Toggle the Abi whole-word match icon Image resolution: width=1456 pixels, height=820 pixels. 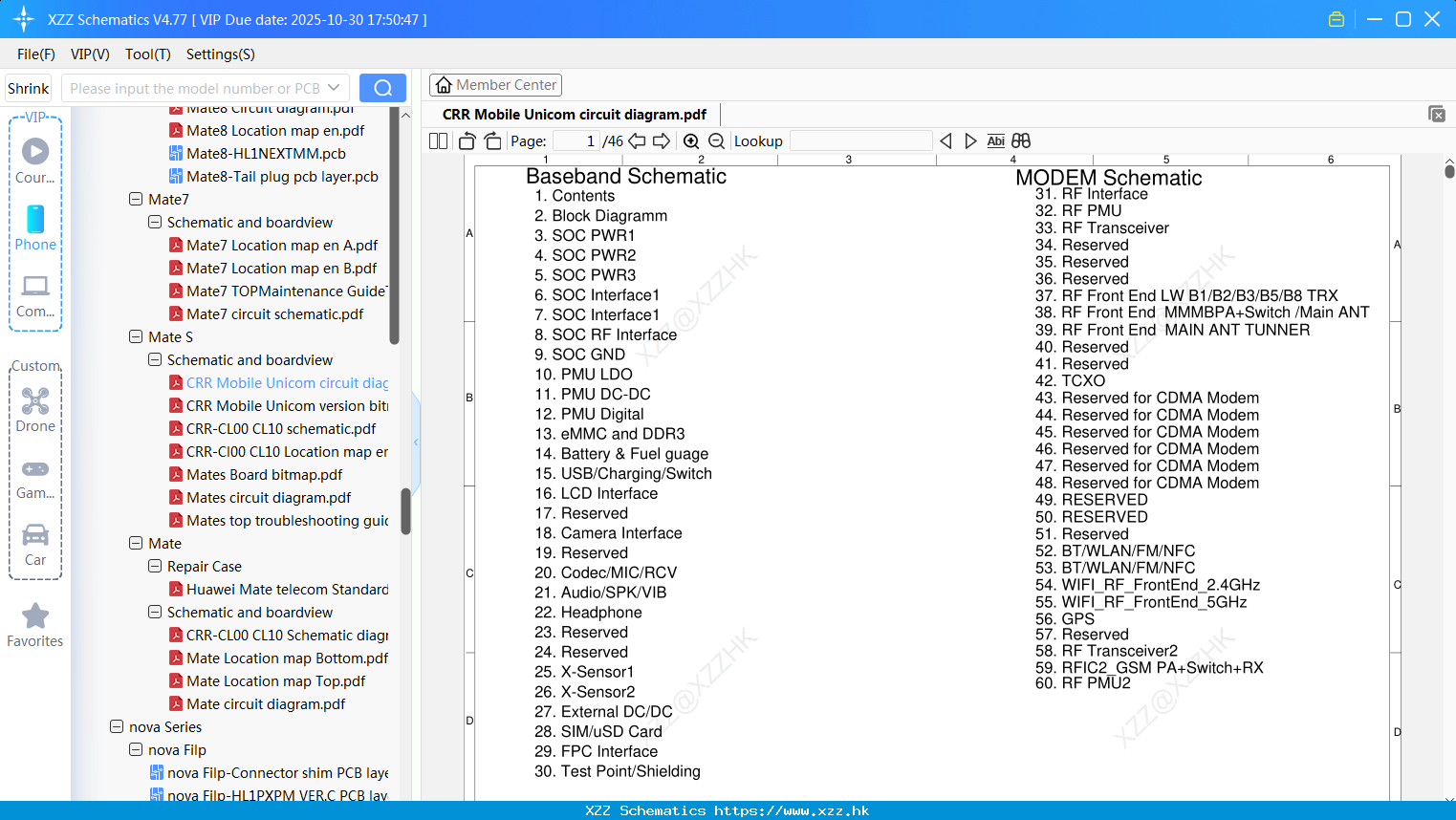(995, 140)
